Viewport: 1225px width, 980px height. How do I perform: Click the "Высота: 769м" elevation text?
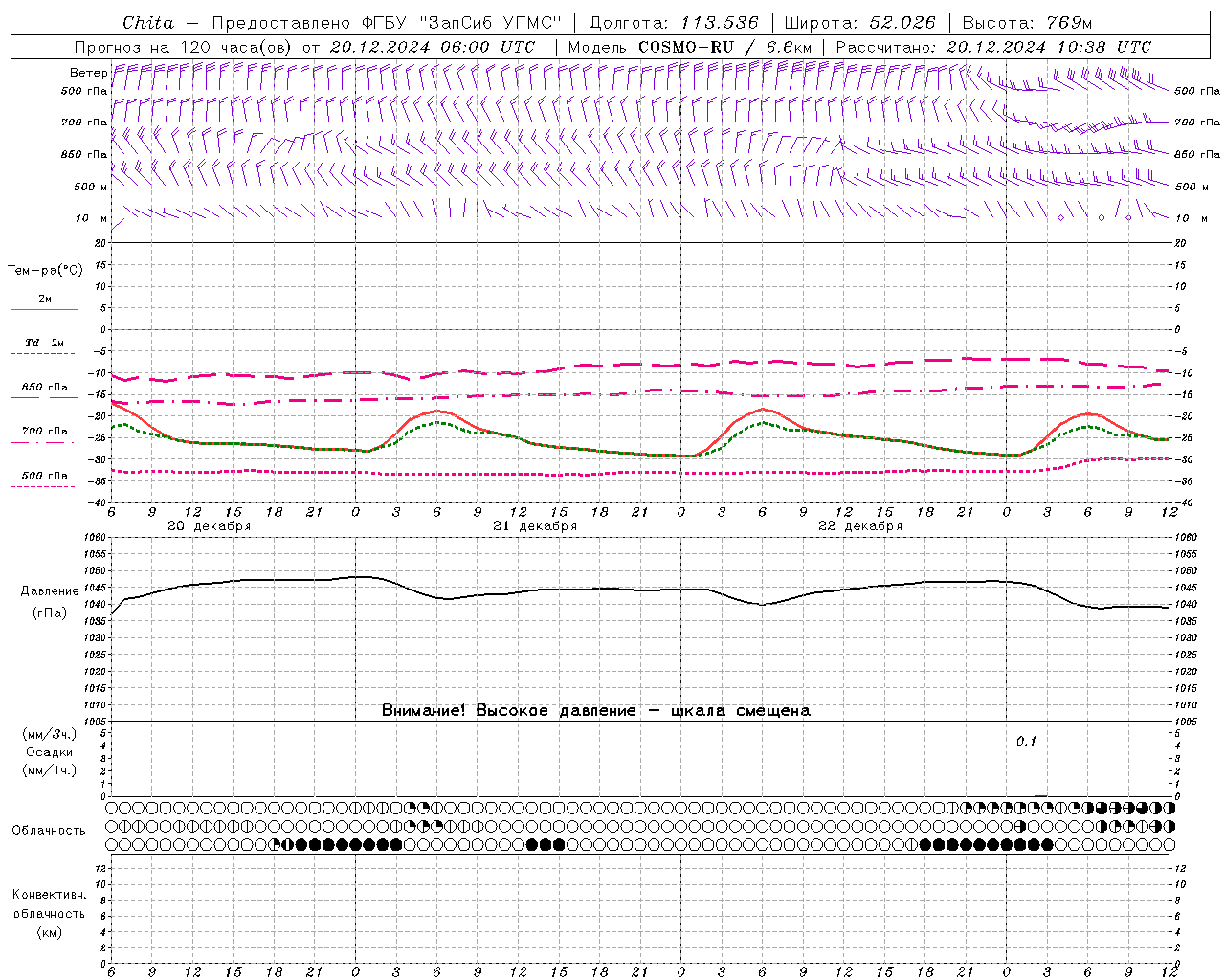tap(1027, 23)
